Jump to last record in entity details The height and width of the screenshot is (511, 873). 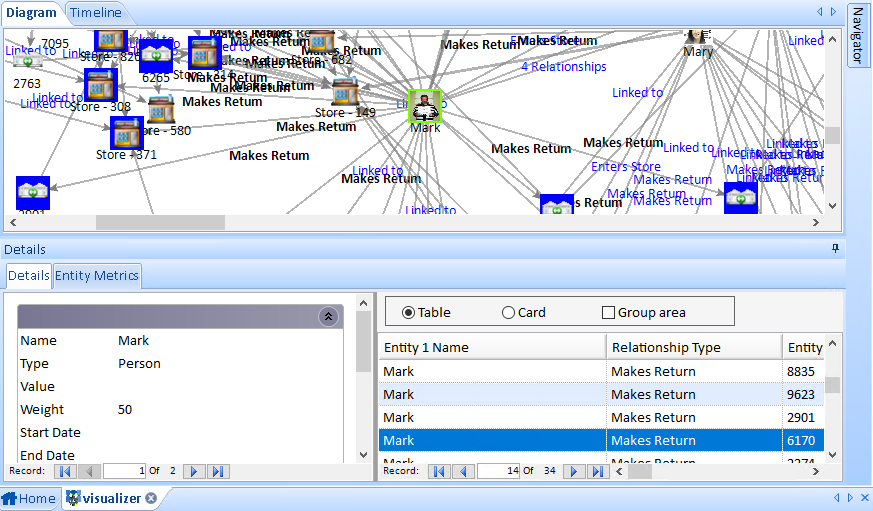[219, 471]
